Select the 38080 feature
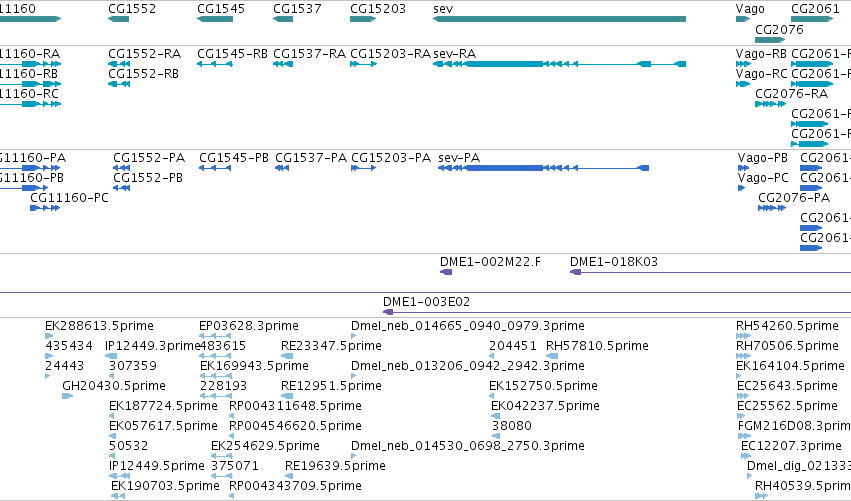851x501 pixels. point(494,436)
